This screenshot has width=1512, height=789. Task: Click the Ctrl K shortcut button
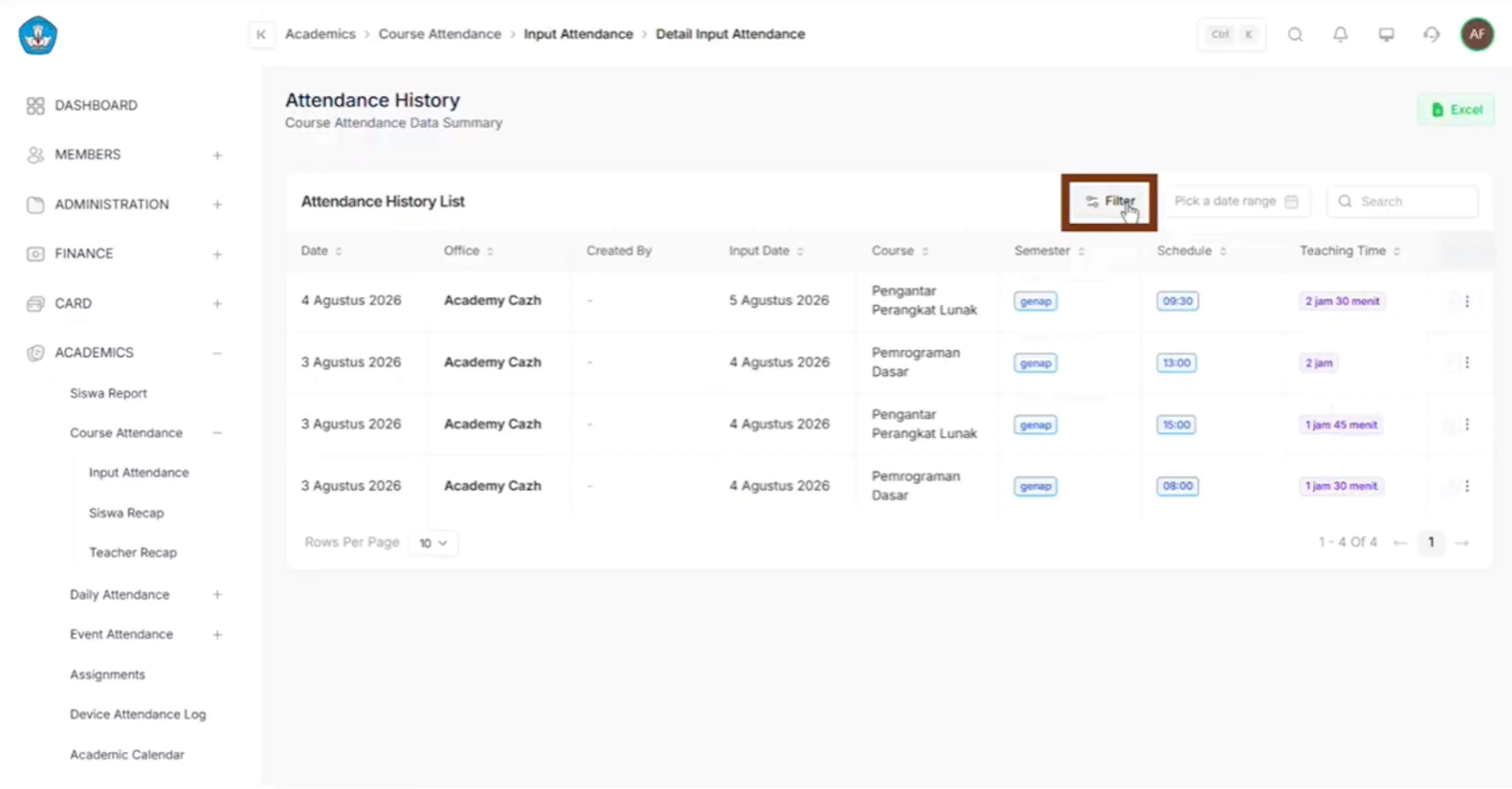[1231, 35]
